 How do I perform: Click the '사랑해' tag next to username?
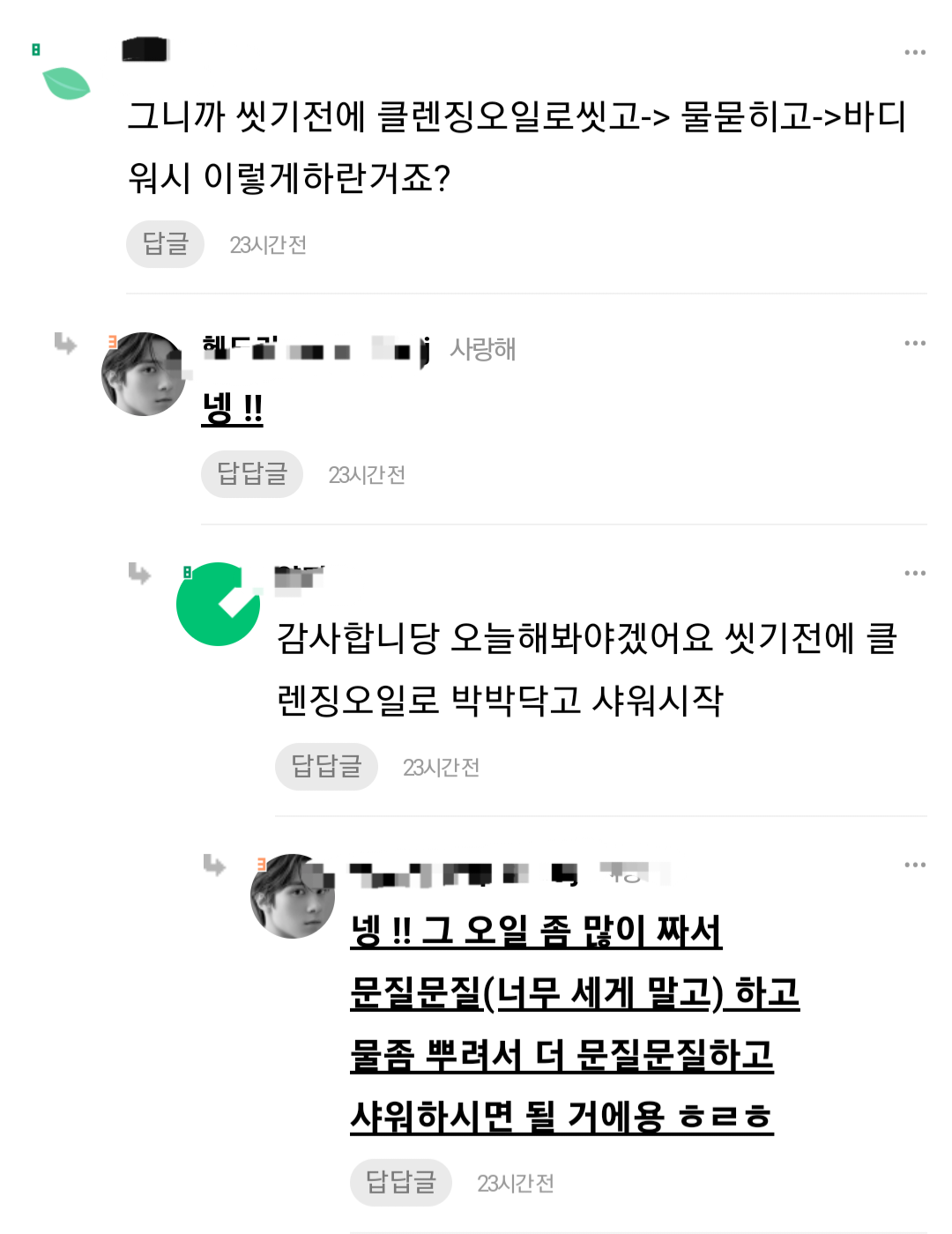click(483, 349)
